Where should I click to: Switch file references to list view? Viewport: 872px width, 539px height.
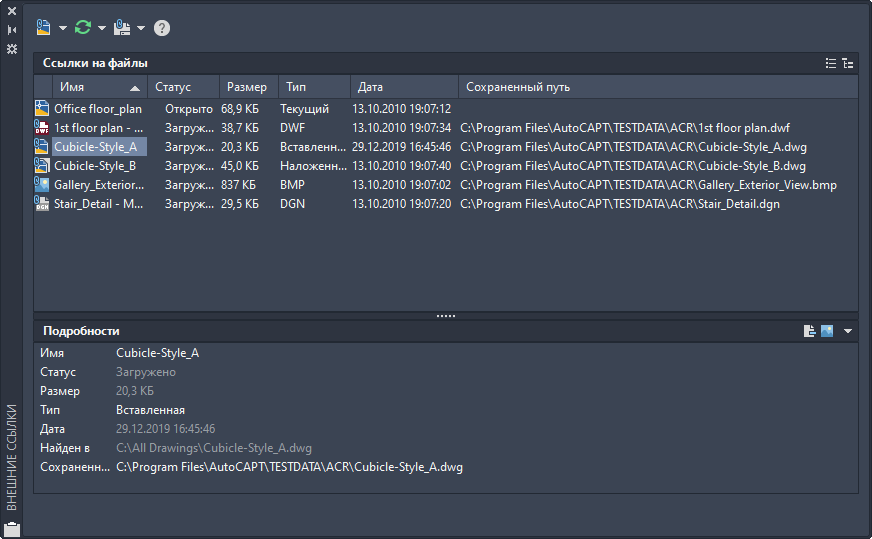click(x=830, y=63)
